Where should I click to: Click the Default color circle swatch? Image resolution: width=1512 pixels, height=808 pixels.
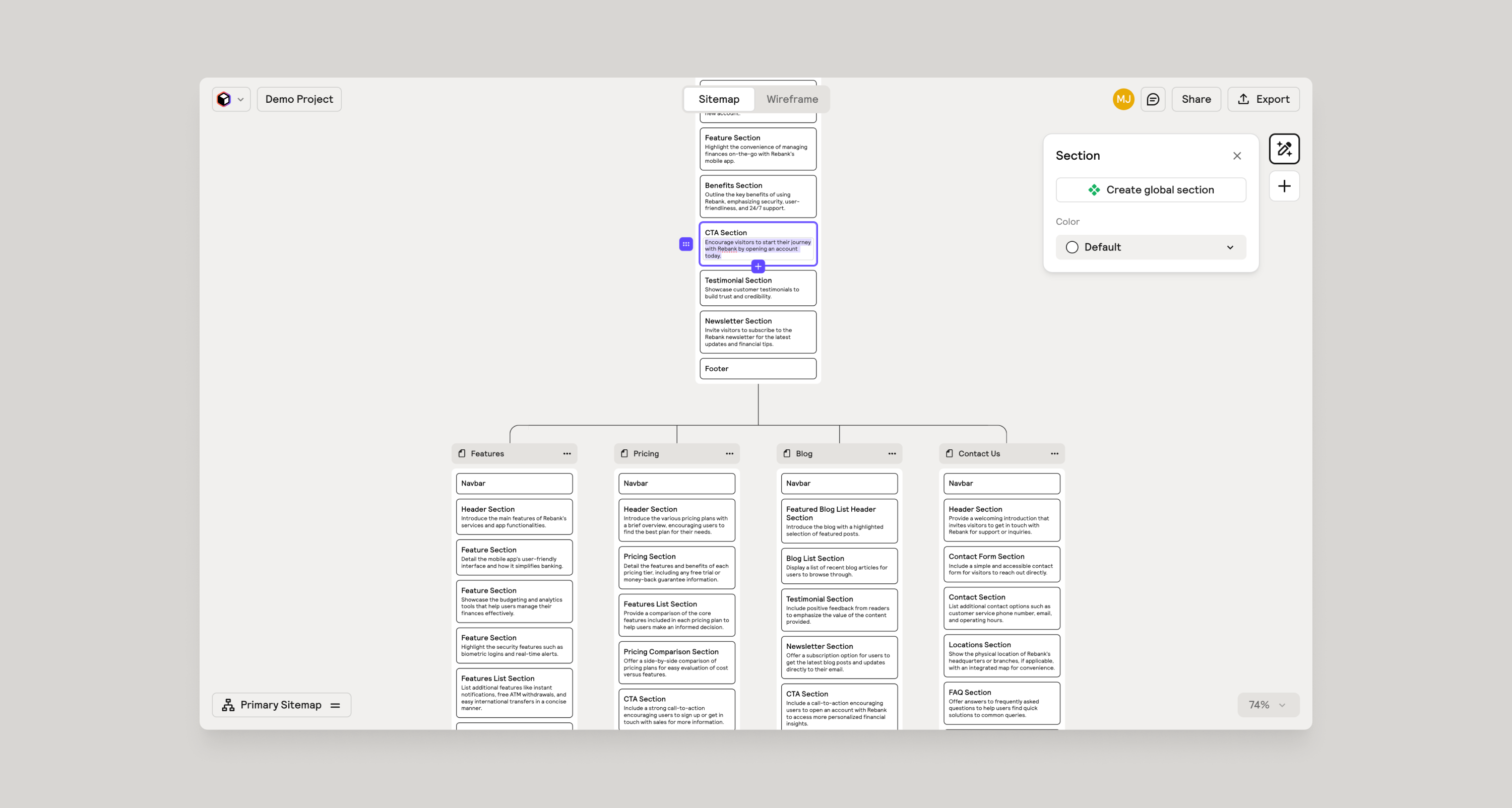[x=1072, y=247]
